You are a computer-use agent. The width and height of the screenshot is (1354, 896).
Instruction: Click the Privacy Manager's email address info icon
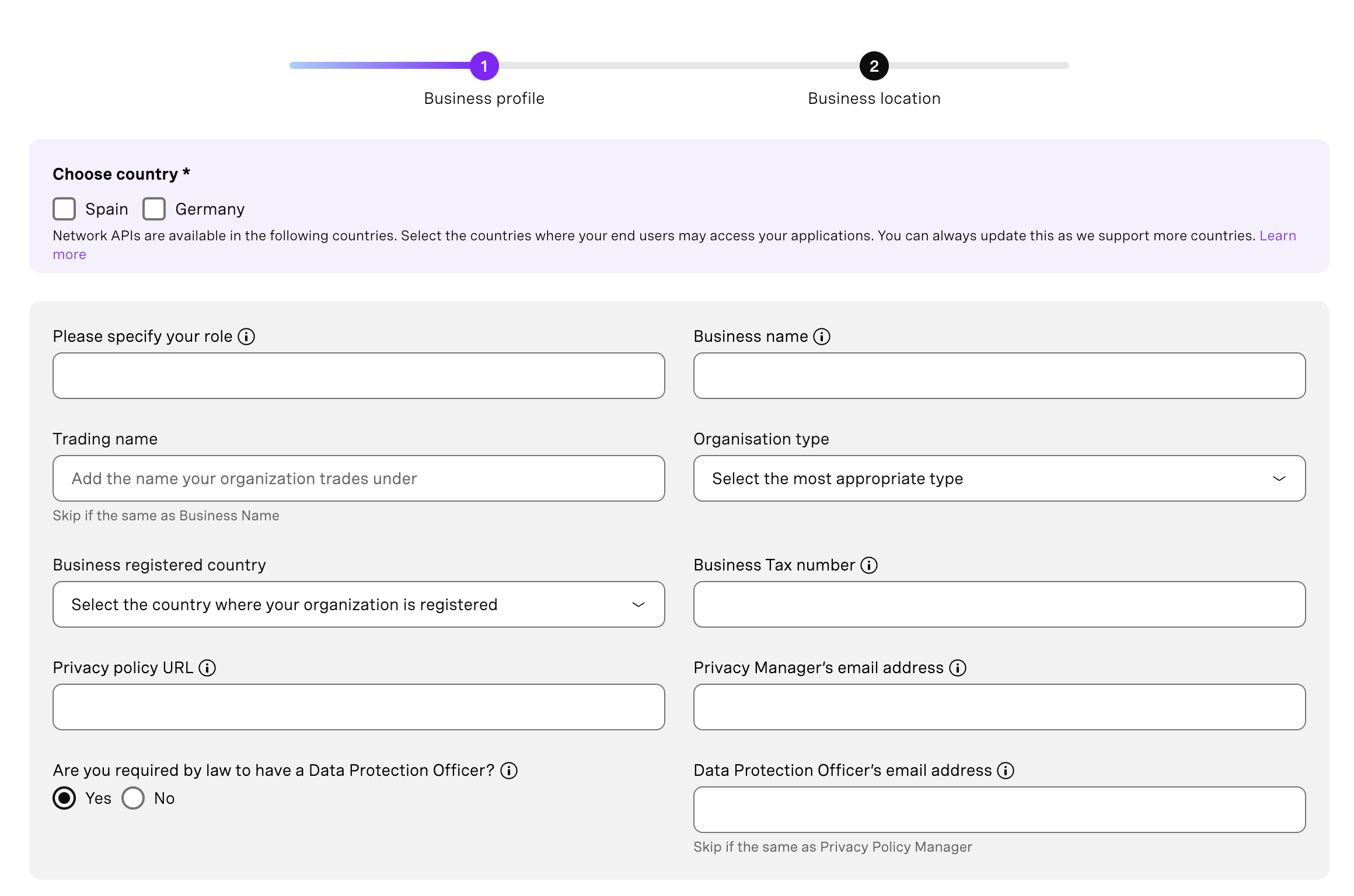coord(957,667)
